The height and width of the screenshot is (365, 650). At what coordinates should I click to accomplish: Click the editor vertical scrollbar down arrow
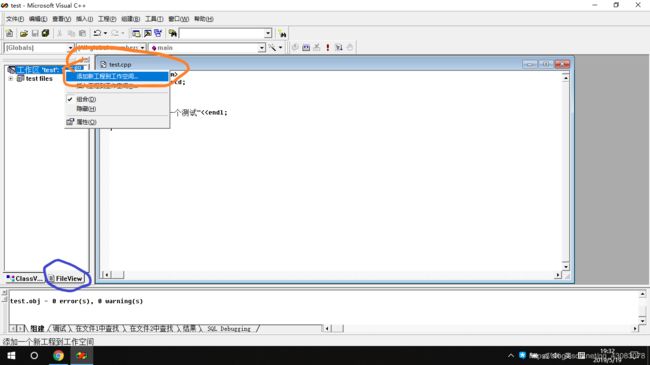tap(565, 266)
